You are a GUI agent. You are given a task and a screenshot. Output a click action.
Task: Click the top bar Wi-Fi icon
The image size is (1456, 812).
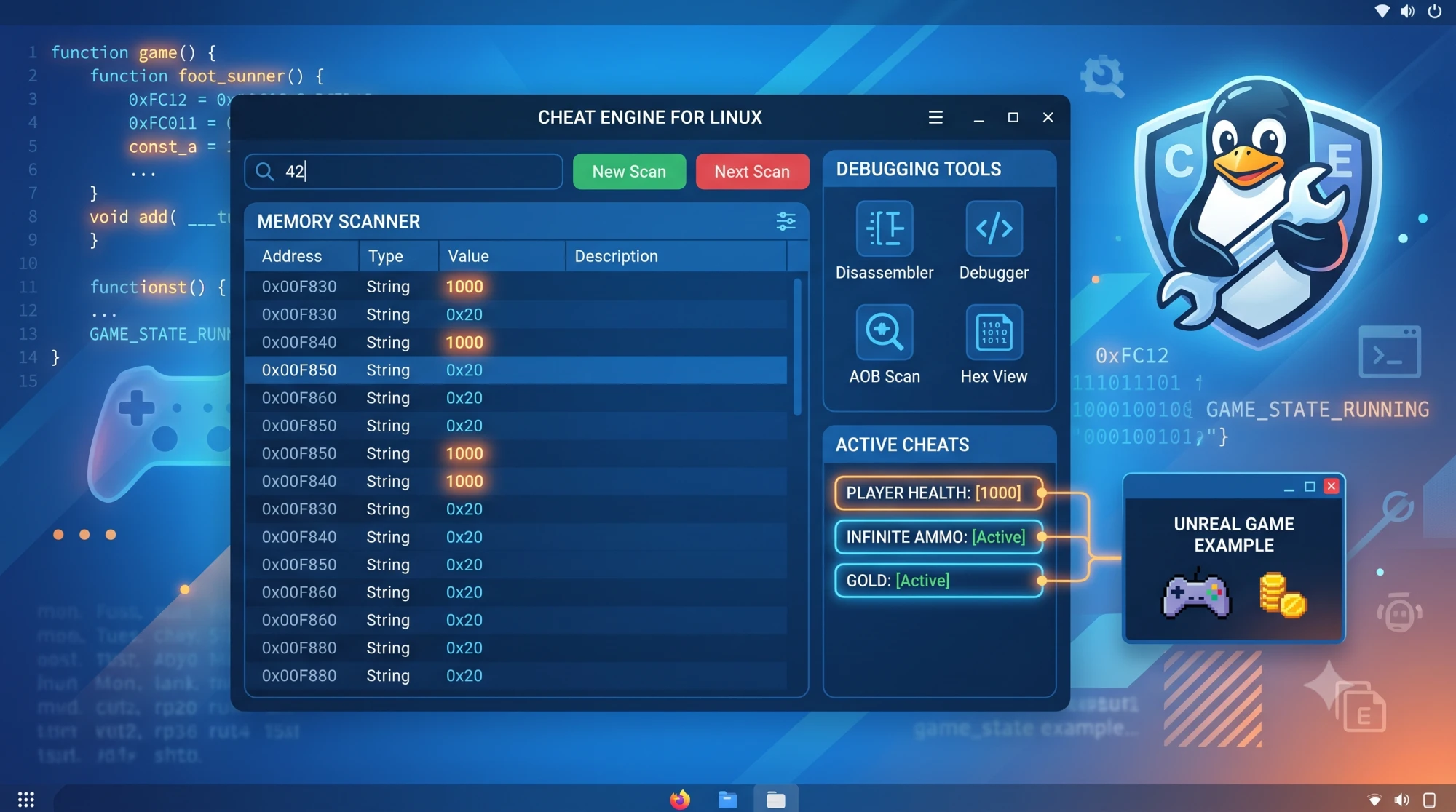pyautogui.click(x=1381, y=11)
